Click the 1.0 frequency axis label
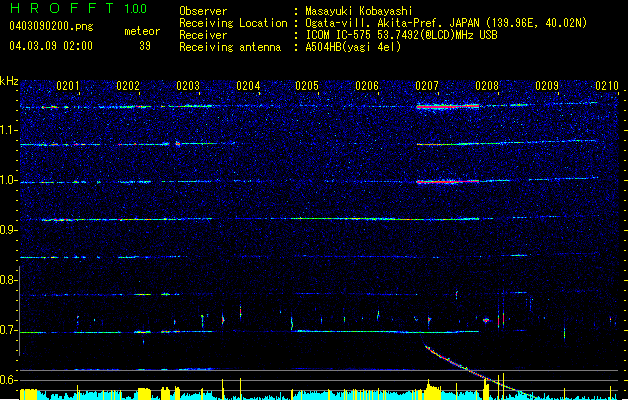 coord(9,180)
